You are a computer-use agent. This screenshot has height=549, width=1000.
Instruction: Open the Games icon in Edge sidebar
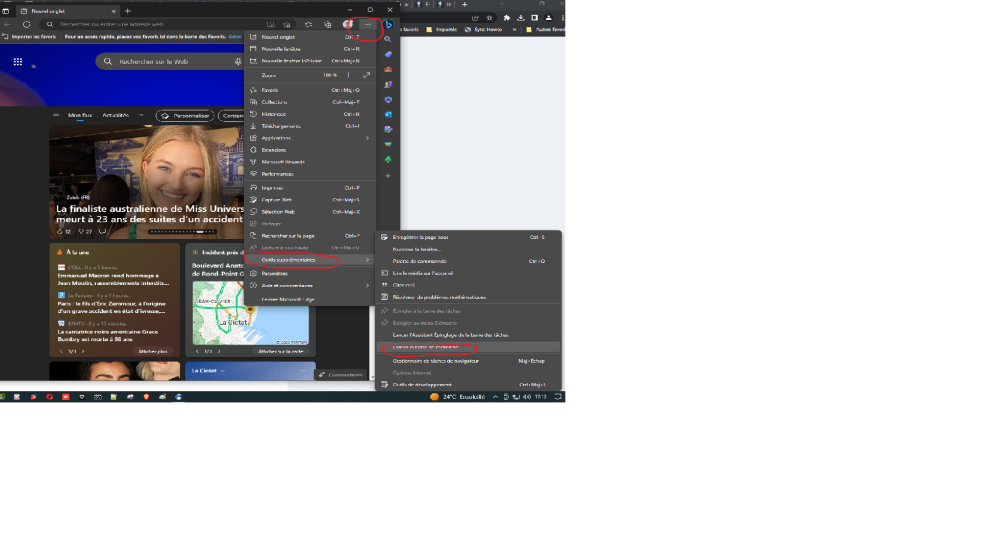click(388, 84)
